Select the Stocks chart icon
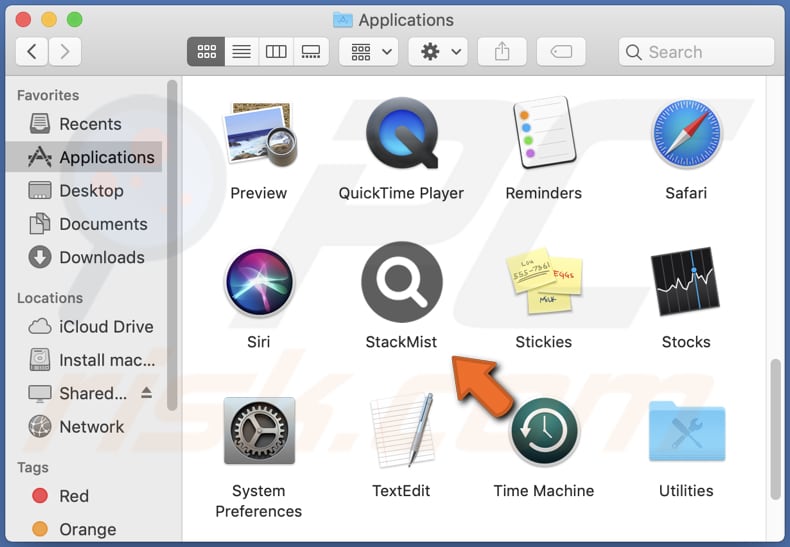 [686, 282]
